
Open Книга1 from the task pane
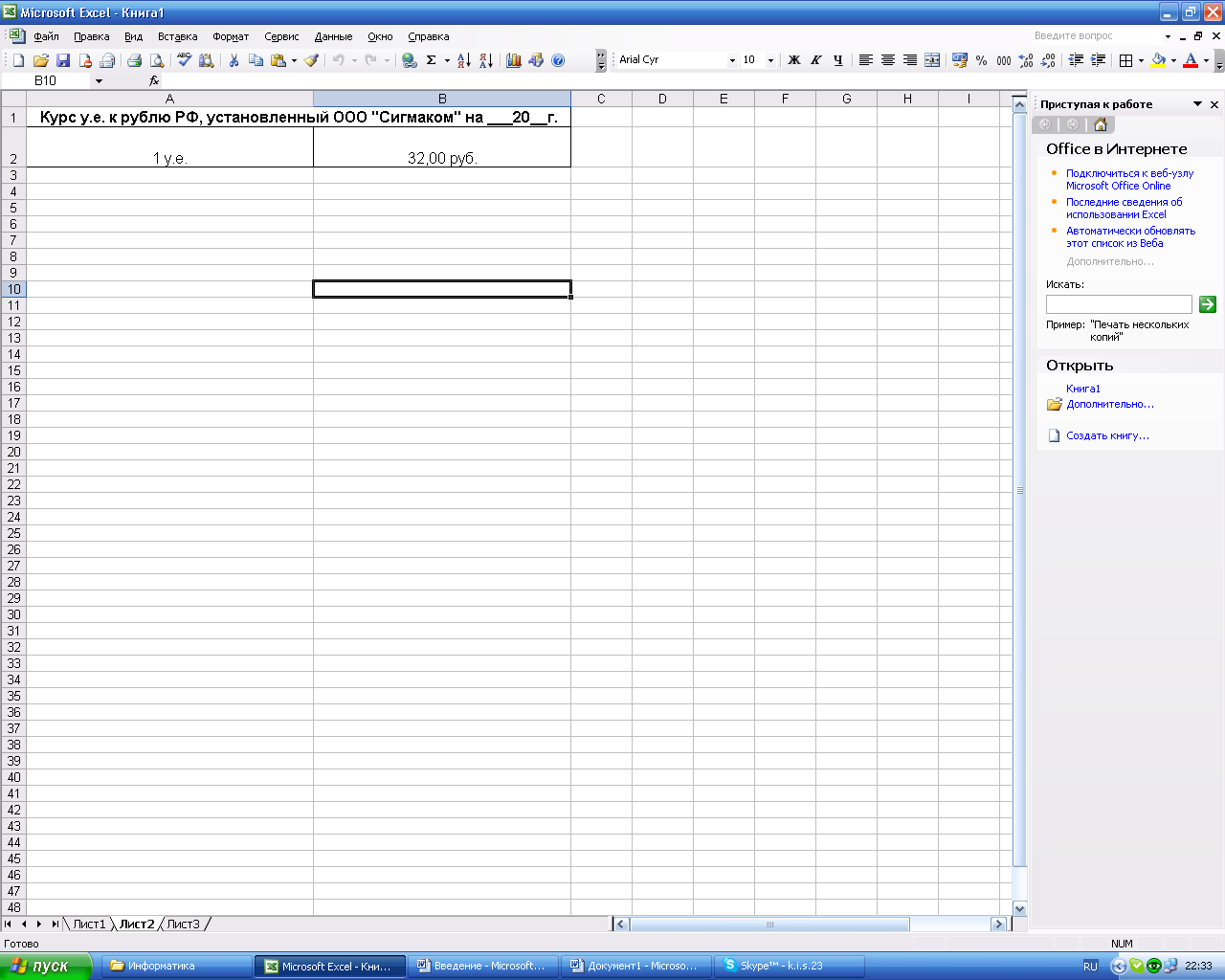1083,389
